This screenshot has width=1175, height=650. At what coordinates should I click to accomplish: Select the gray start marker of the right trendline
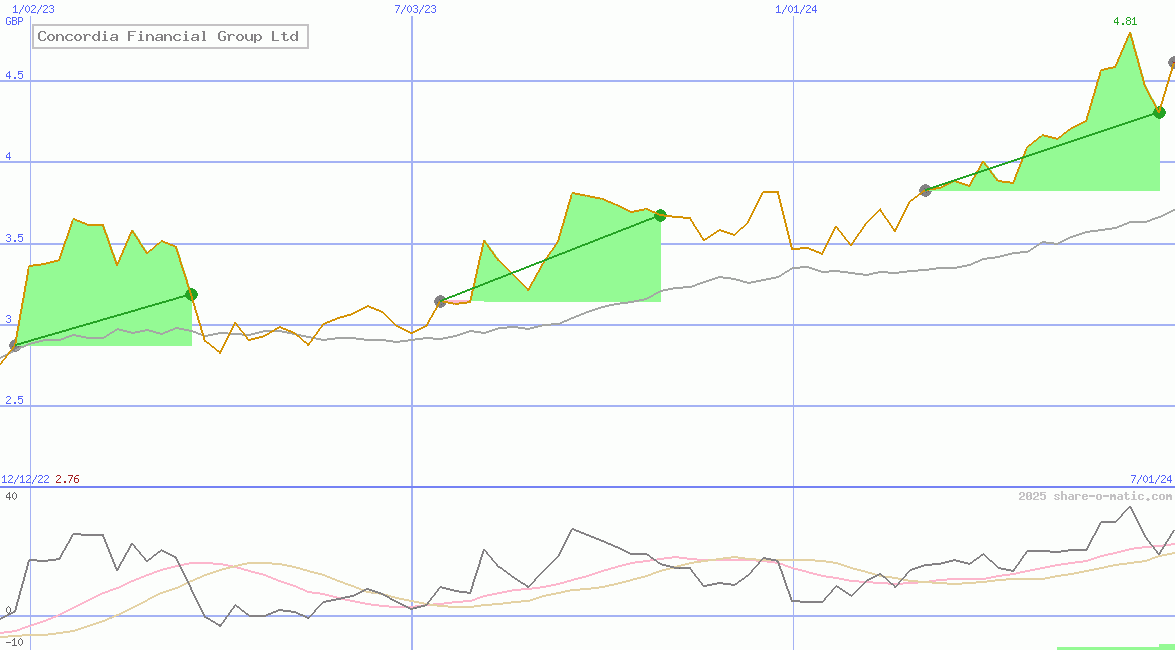tap(925, 190)
